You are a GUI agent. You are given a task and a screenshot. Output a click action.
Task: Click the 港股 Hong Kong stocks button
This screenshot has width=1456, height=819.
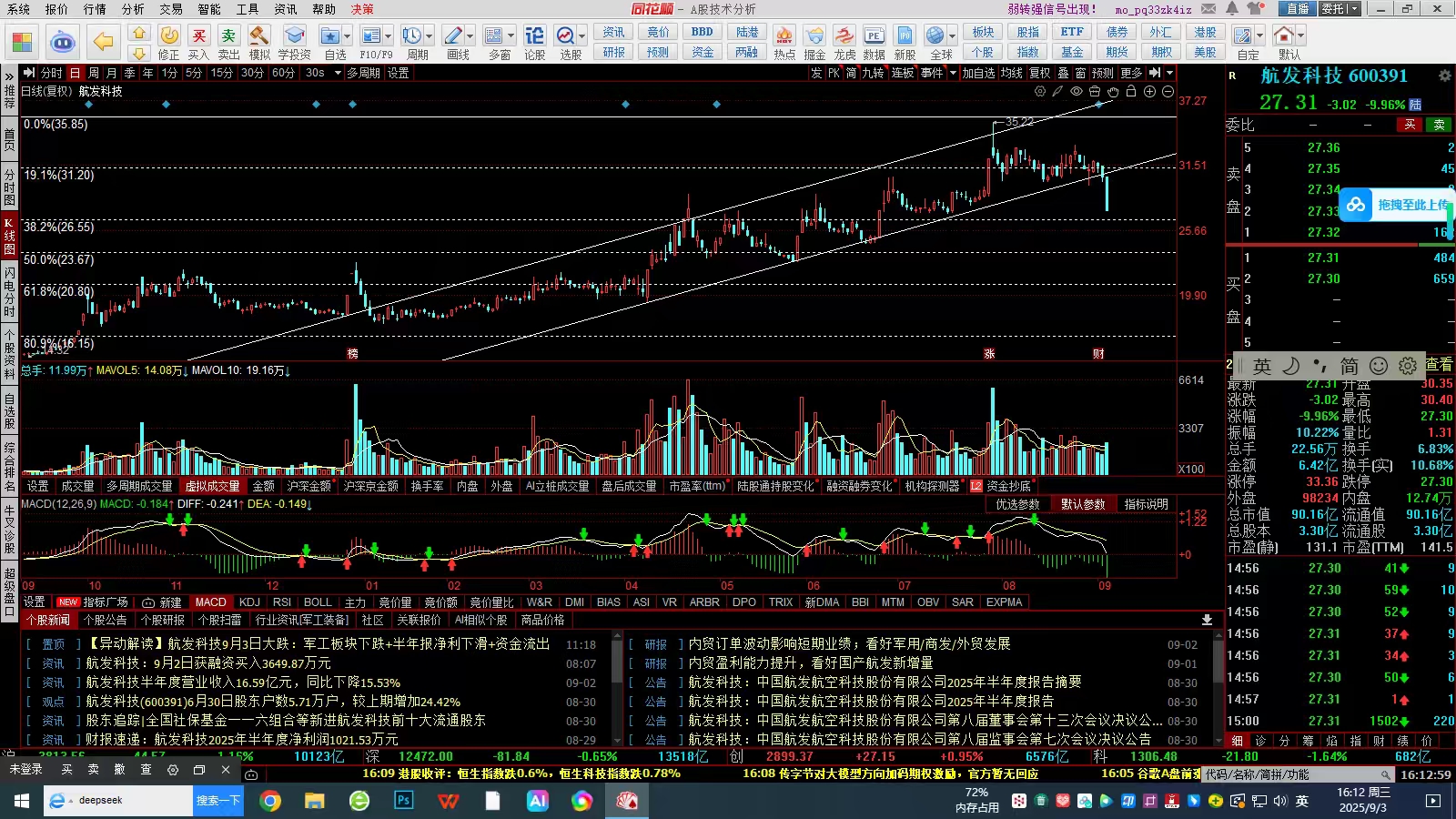1206,32
